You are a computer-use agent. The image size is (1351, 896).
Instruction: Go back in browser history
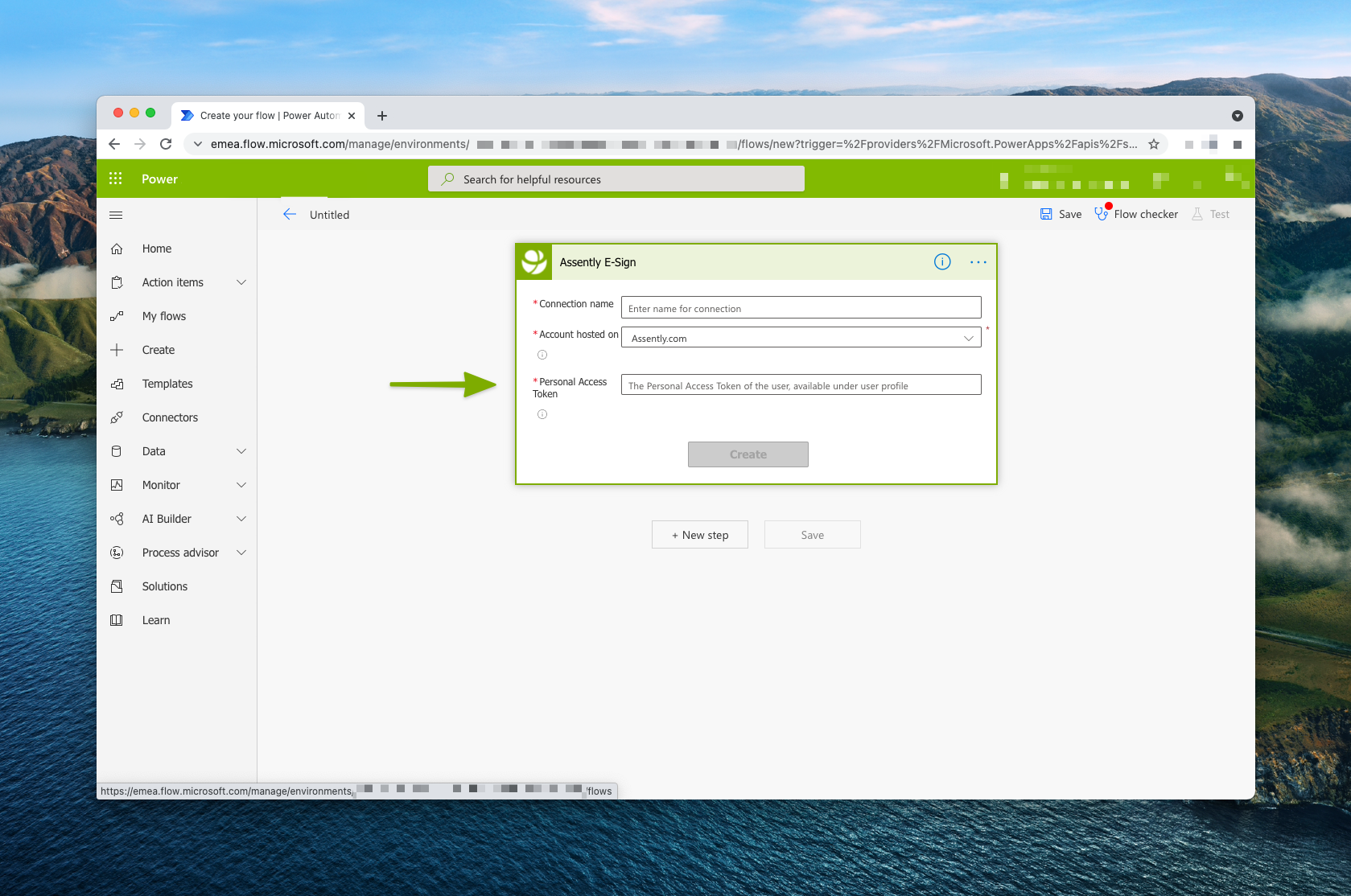click(114, 144)
